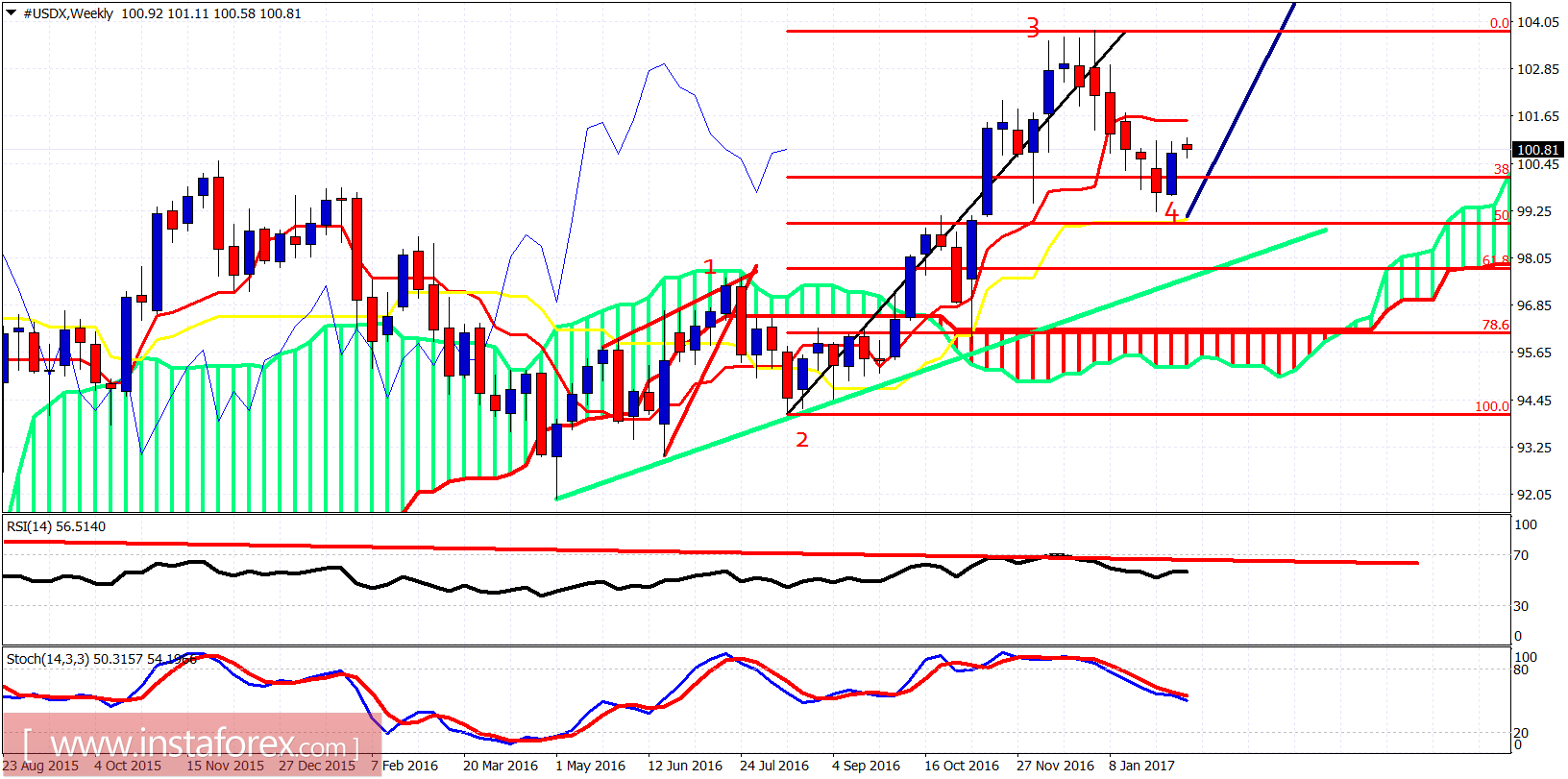Click the 104.05 price scale value

point(1538,22)
